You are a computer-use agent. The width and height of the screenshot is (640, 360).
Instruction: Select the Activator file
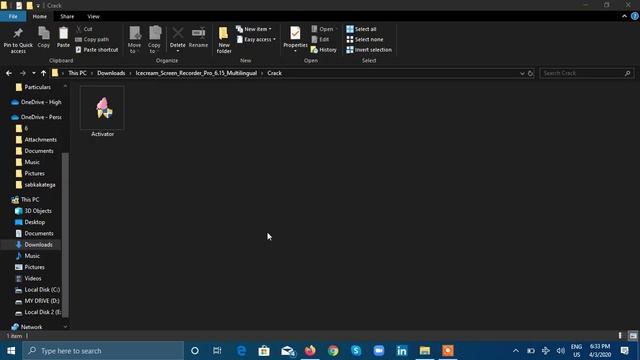(x=102, y=111)
